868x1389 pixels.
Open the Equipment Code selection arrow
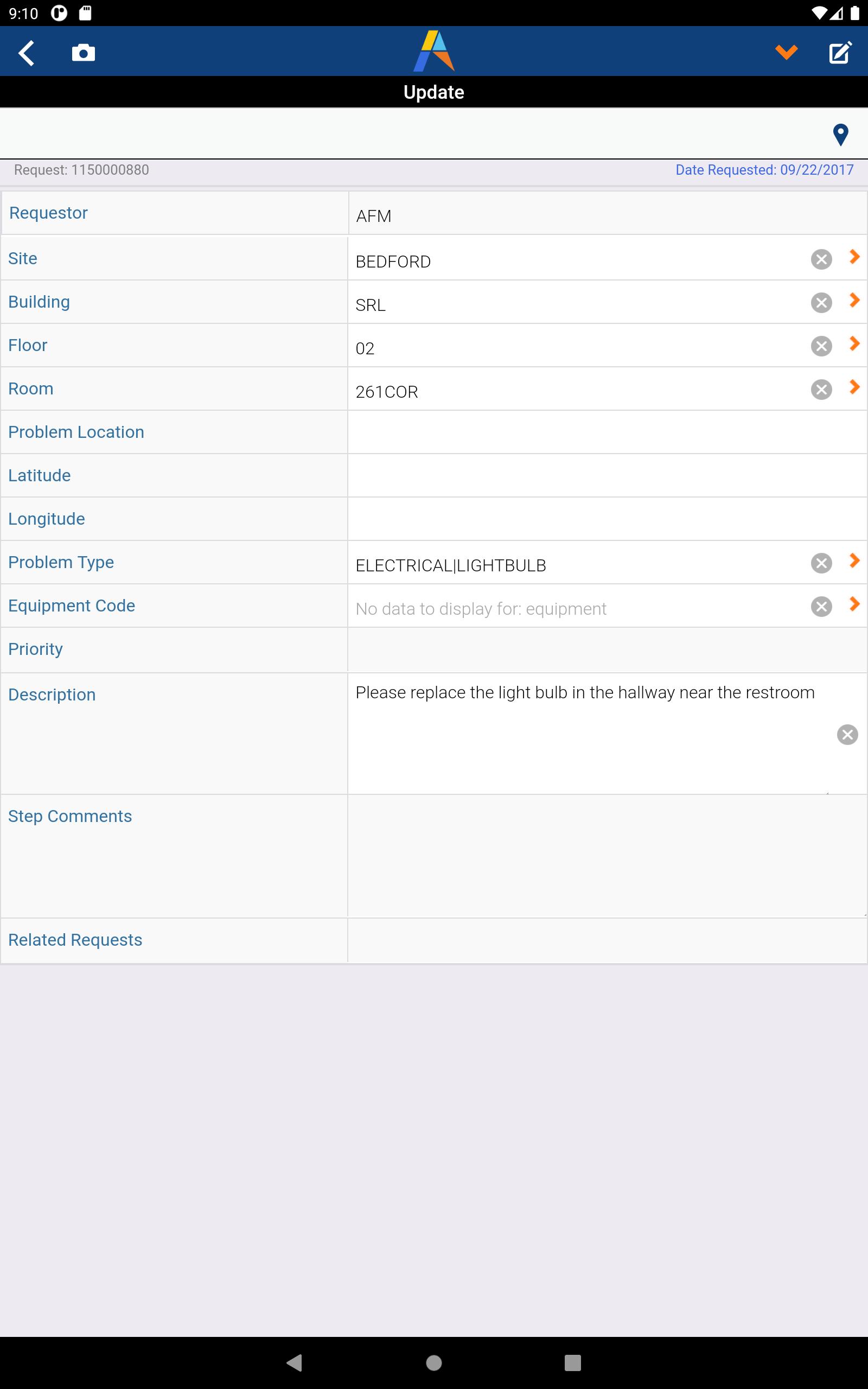pyautogui.click(x=854, y=604)
